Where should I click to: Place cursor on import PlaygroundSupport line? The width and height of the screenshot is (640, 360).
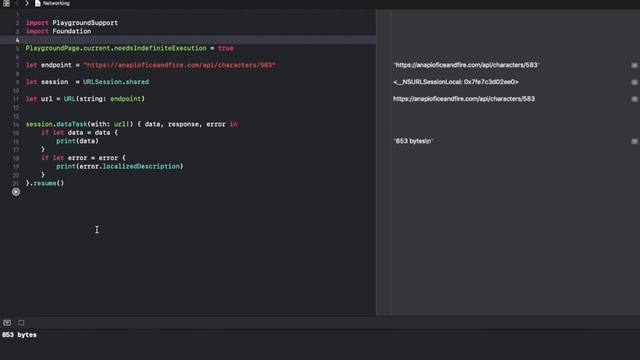point(72,23)
